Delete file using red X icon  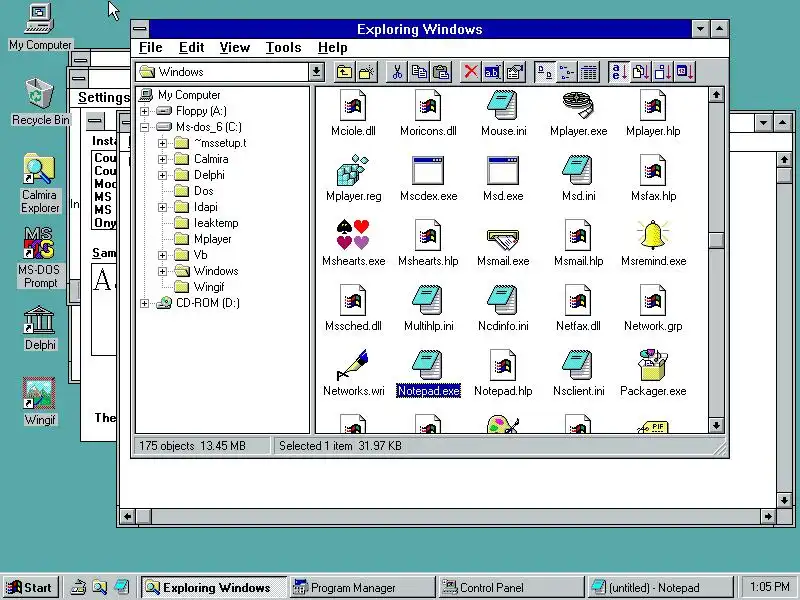[x=471, y=72]
